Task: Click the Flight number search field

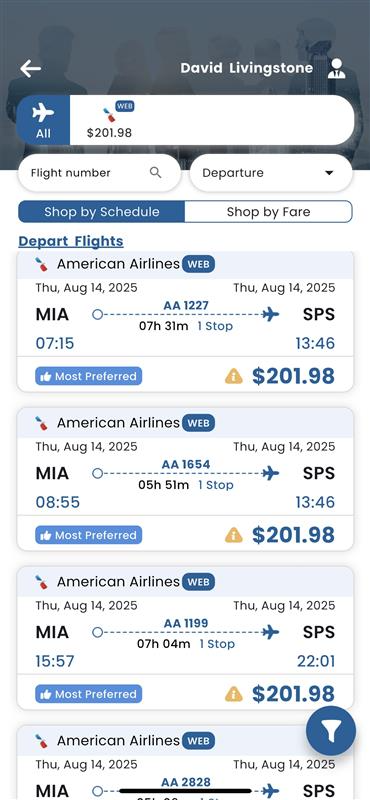Action: [99, 172]
